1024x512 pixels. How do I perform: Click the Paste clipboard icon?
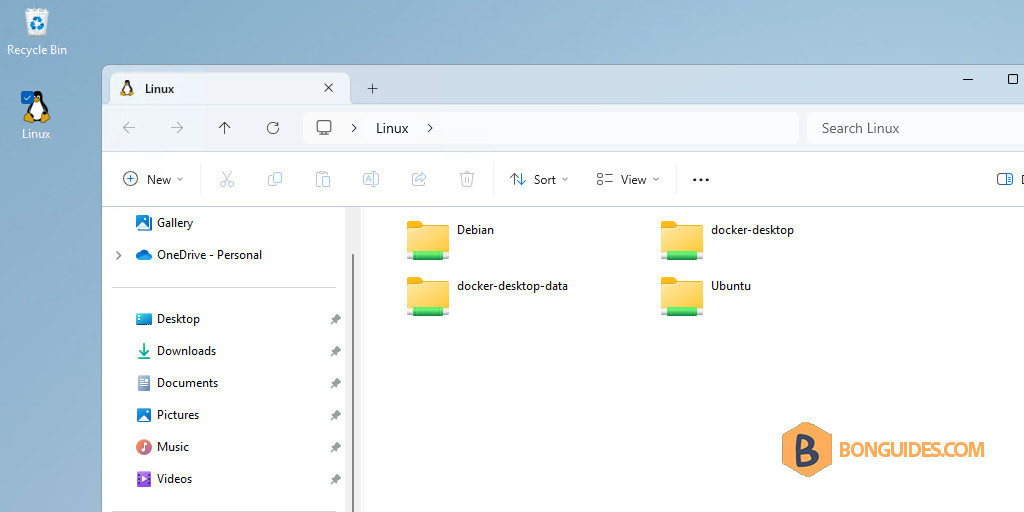coord(323,179)
